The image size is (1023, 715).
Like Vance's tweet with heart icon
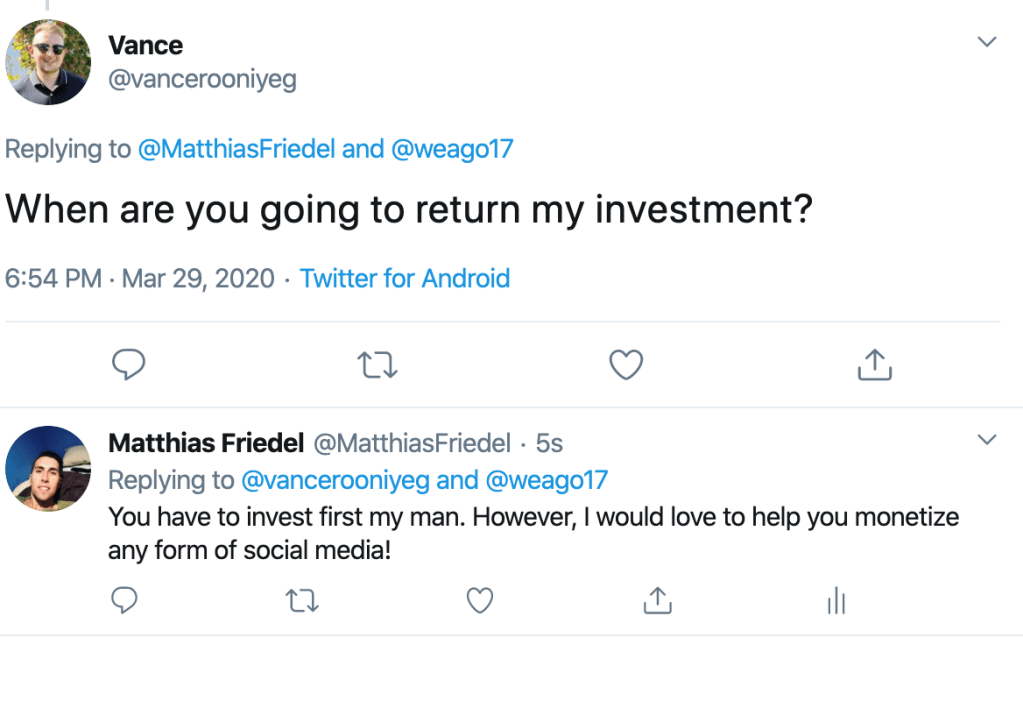click(x=626, y=365)
